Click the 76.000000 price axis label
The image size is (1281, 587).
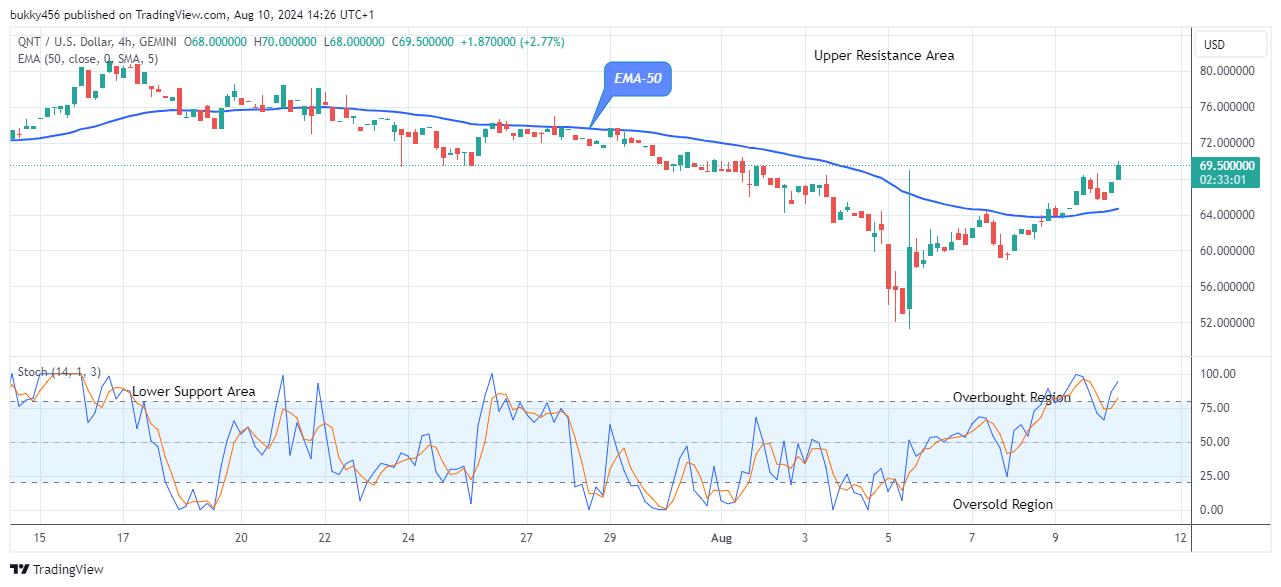point(1229,107)
